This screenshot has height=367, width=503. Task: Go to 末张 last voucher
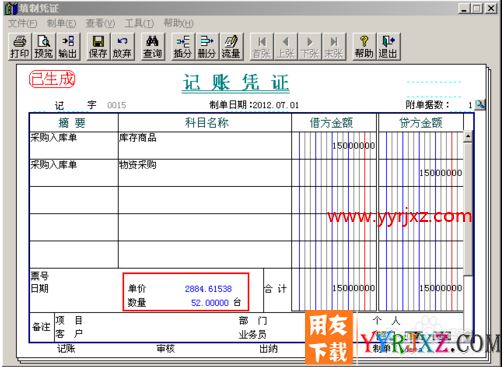pos(334,46)
